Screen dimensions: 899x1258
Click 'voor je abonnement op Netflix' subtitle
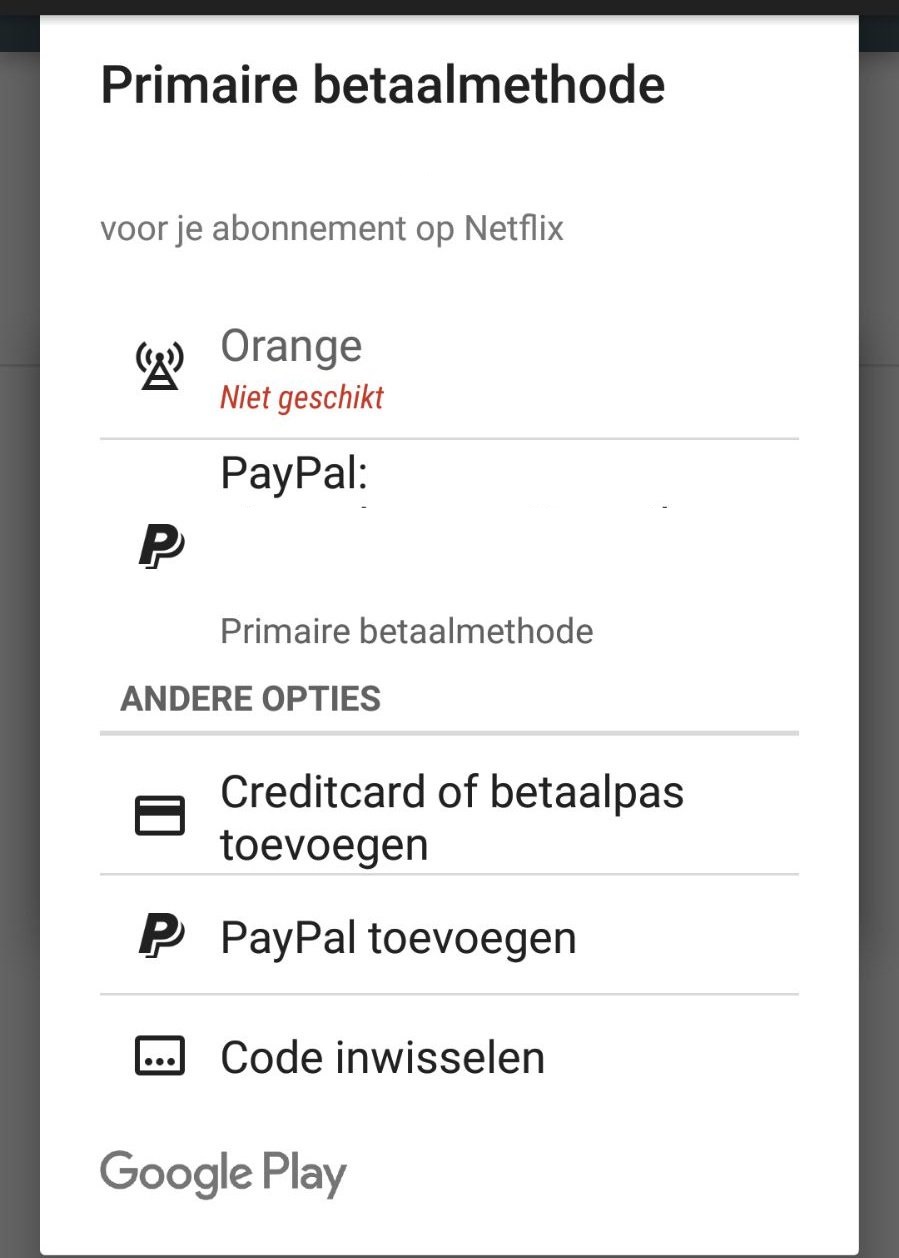tap(332, 228)
